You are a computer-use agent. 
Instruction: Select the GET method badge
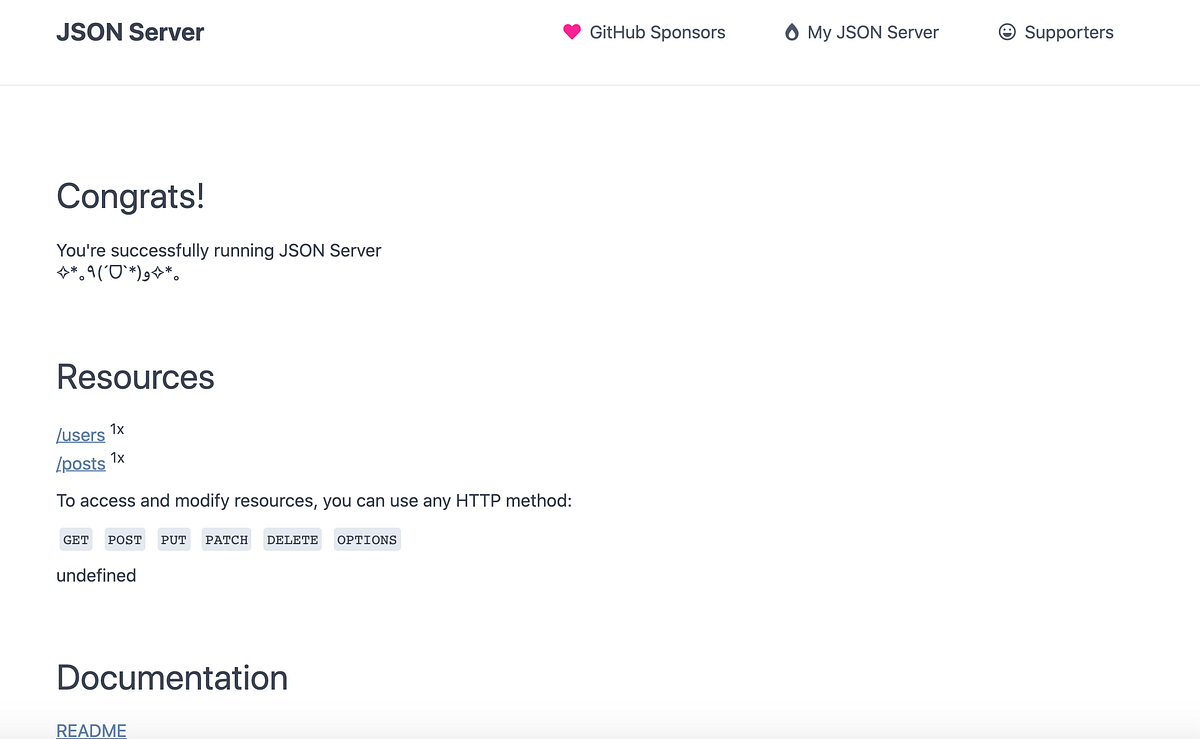pyautogui.click(x=75, y=539)
